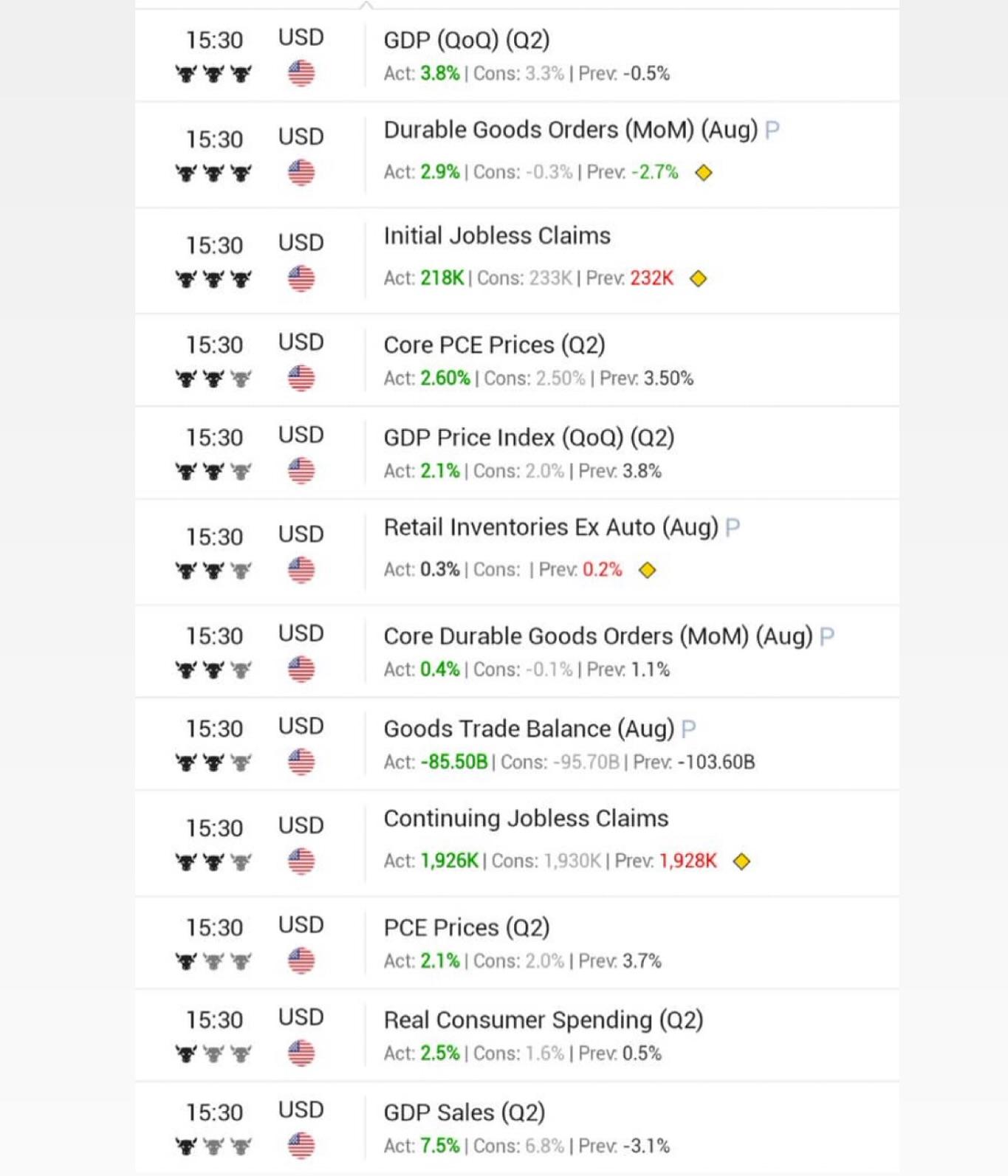The width and height of the screenshot is (1008, 1176).
Task: Open the GDP (QoQ) (Q2) event
Action: click(x=466, y=40)
